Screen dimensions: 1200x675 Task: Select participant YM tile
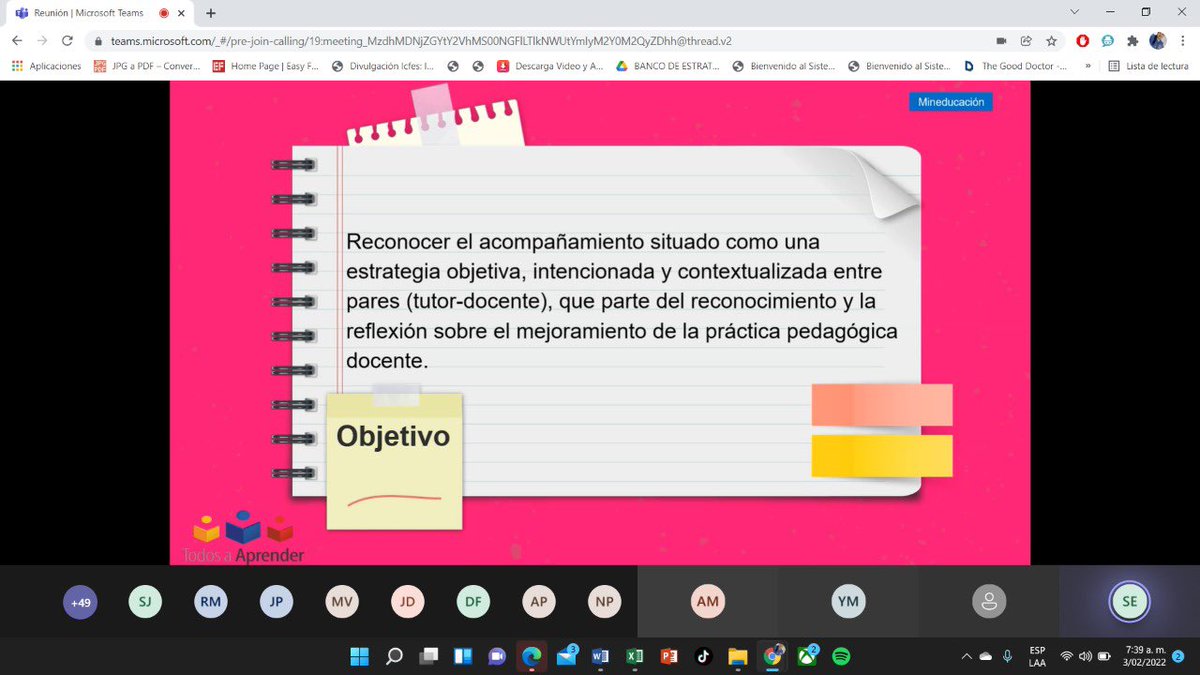[848, 602]
